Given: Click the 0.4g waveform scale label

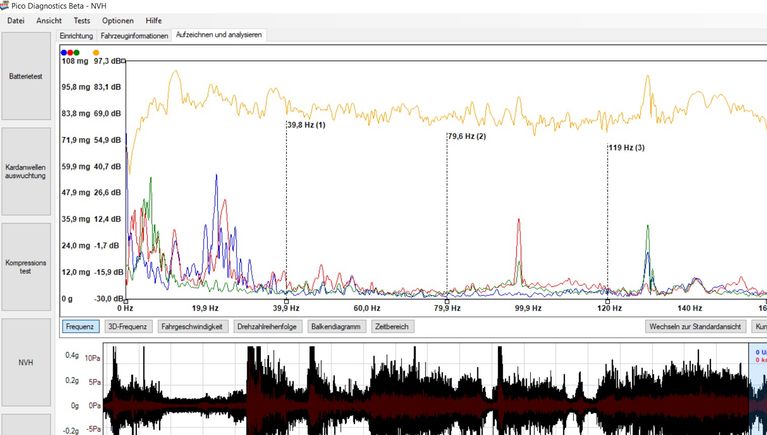Looking at the screenshot, I should point(72,355).
